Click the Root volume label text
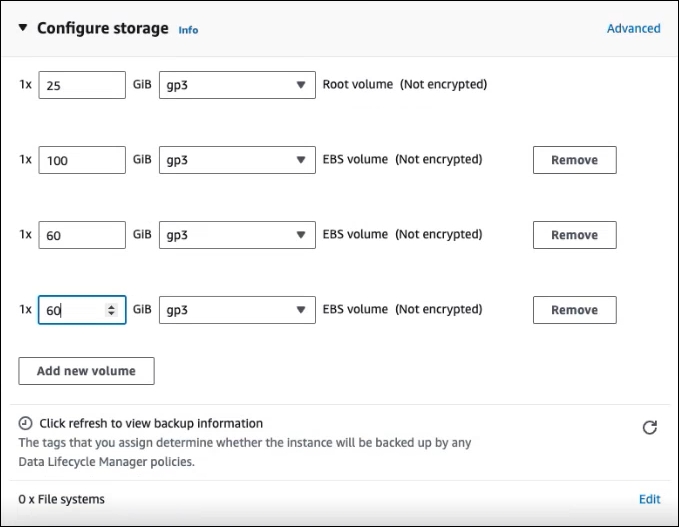 tap(357, 85)
